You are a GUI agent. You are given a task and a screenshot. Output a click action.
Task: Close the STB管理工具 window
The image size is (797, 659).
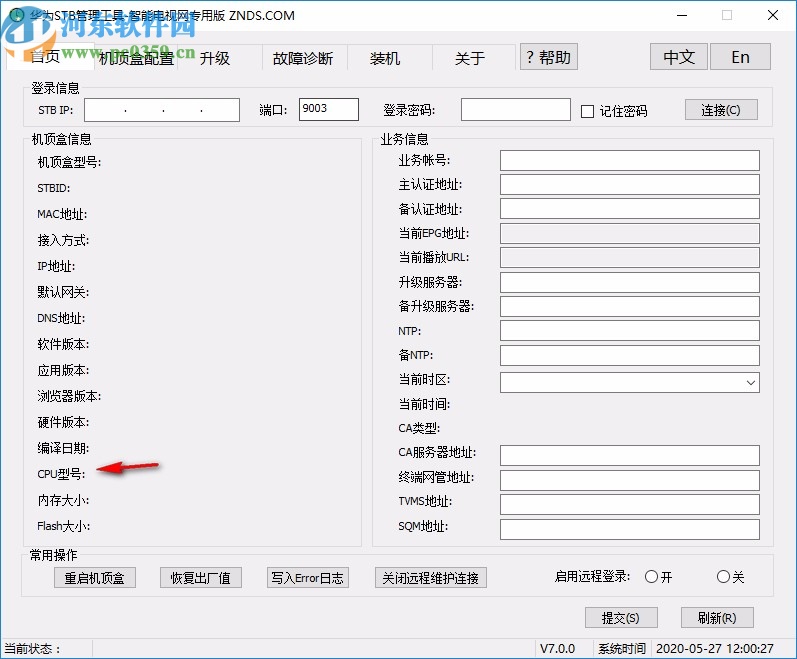coord(773,15)
